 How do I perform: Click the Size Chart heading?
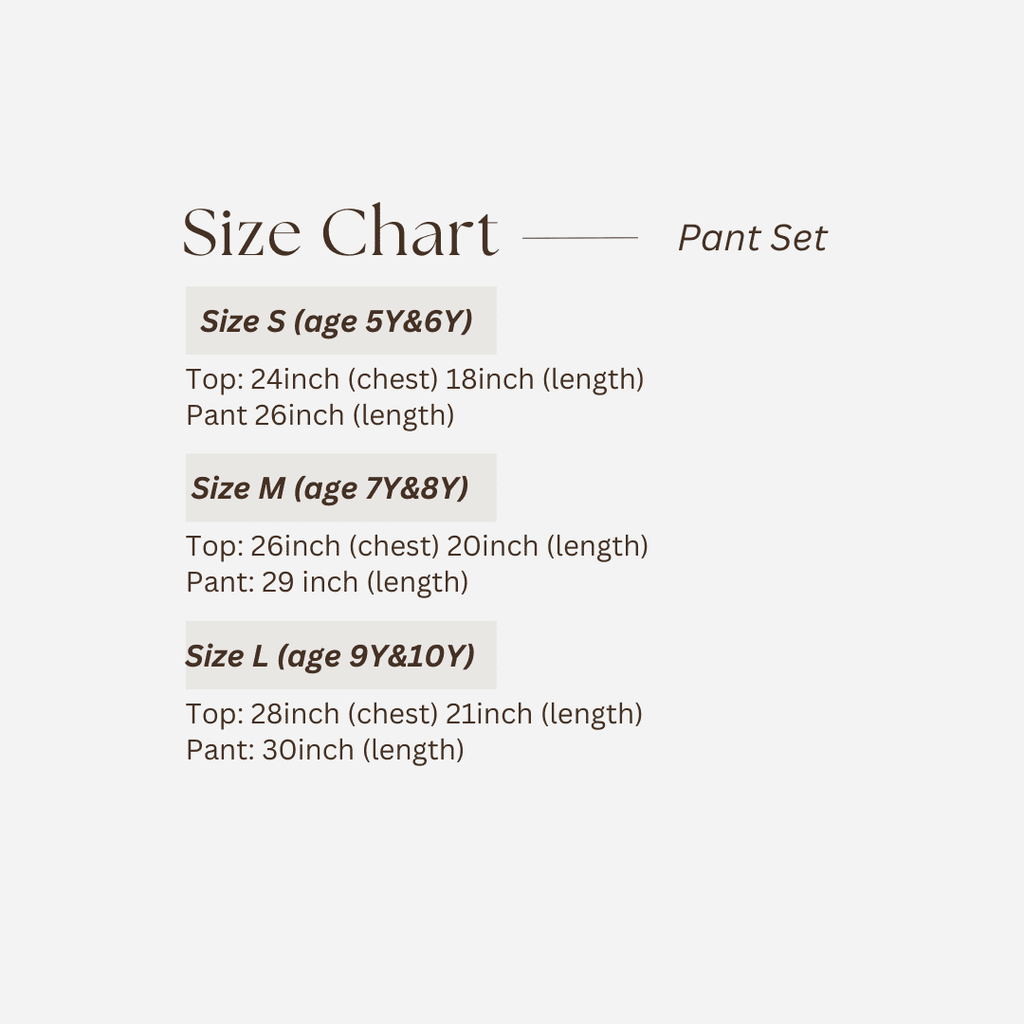pyautogui.click(x=340, y=233)
